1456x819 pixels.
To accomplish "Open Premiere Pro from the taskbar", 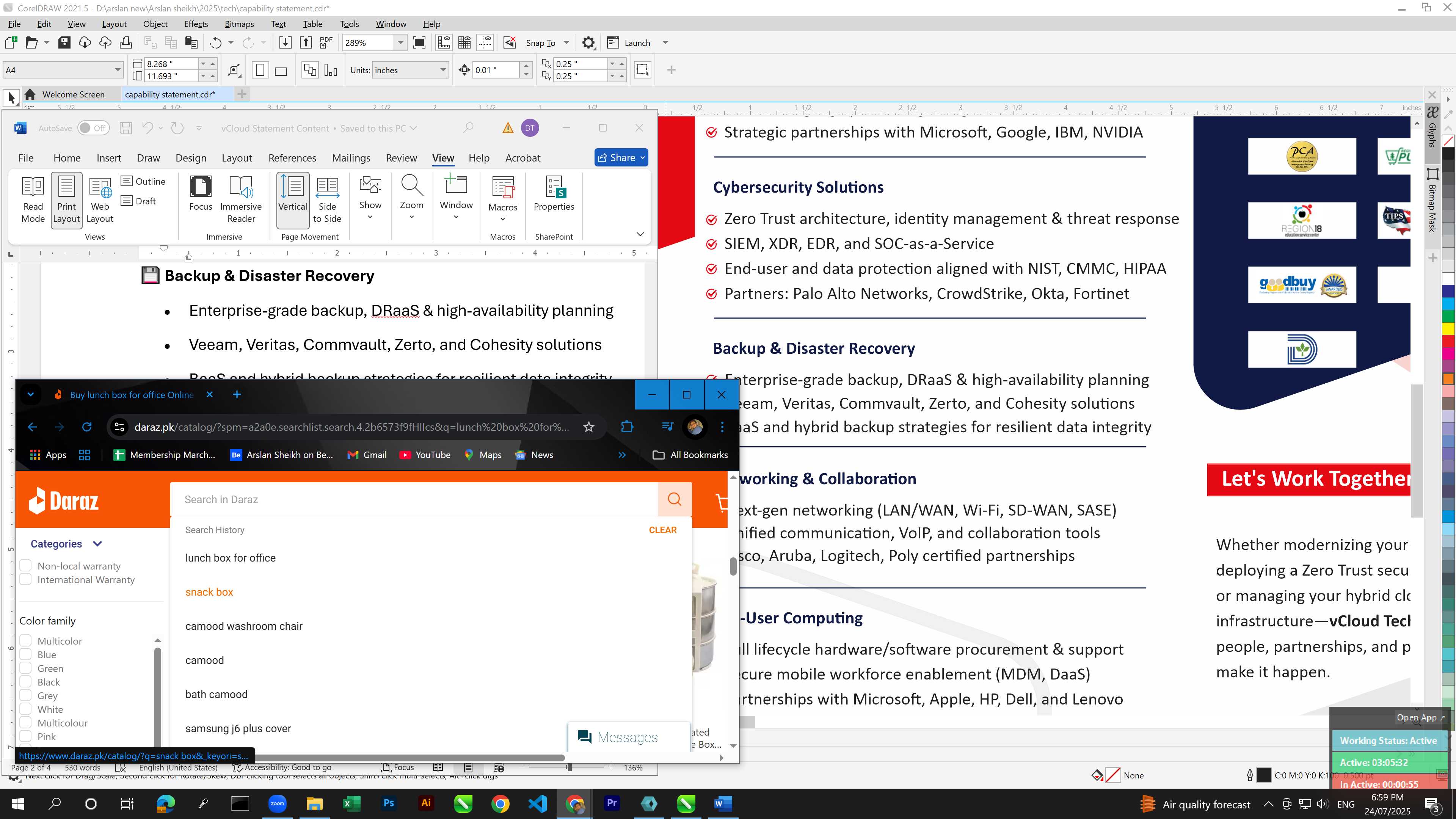I will [x=612, y=803].
